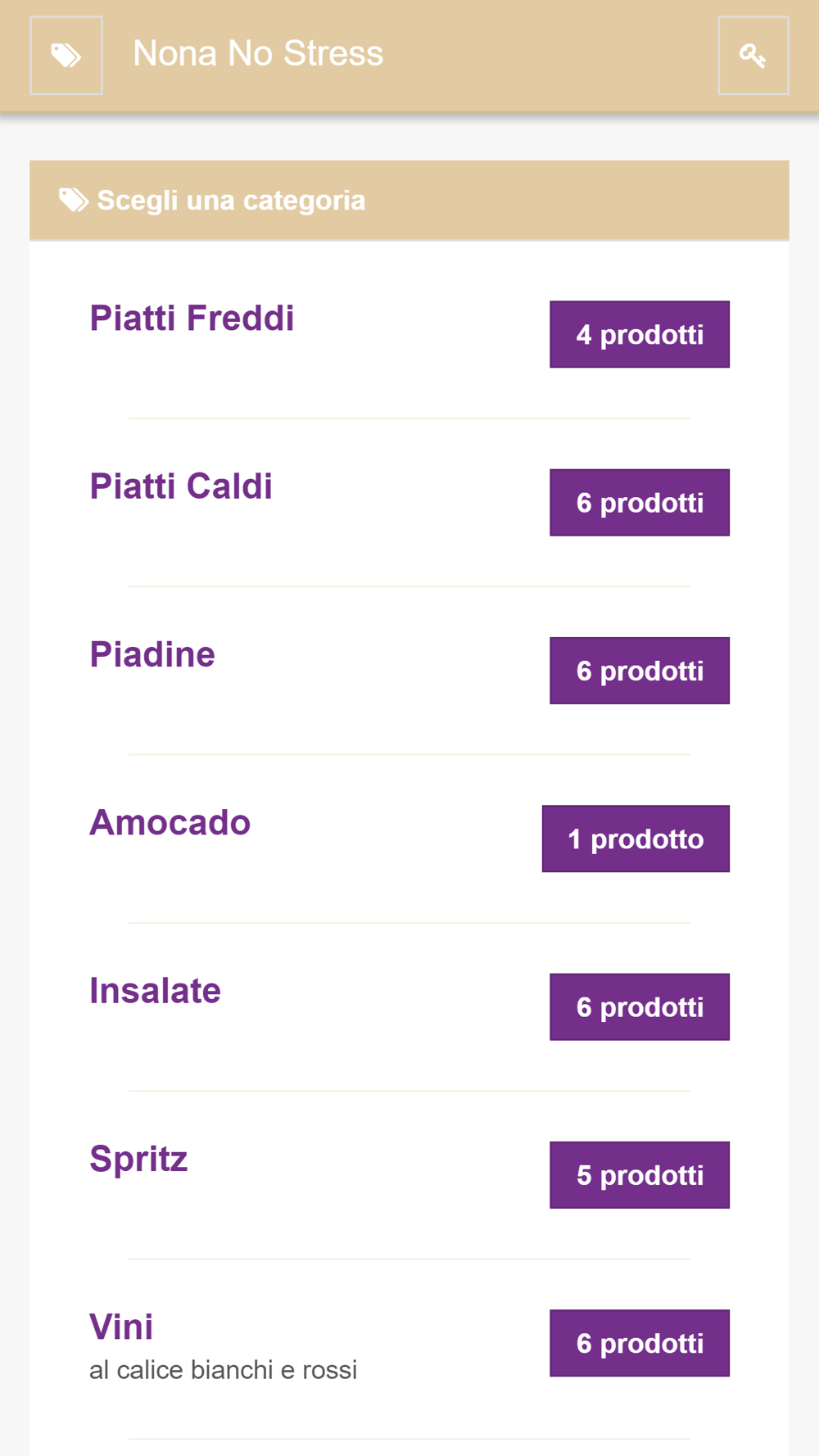Image resolution: width=819 pixels, height=1456 pixels.
Task: Go to the Insalate category
Action: click(x=155, y=991)
